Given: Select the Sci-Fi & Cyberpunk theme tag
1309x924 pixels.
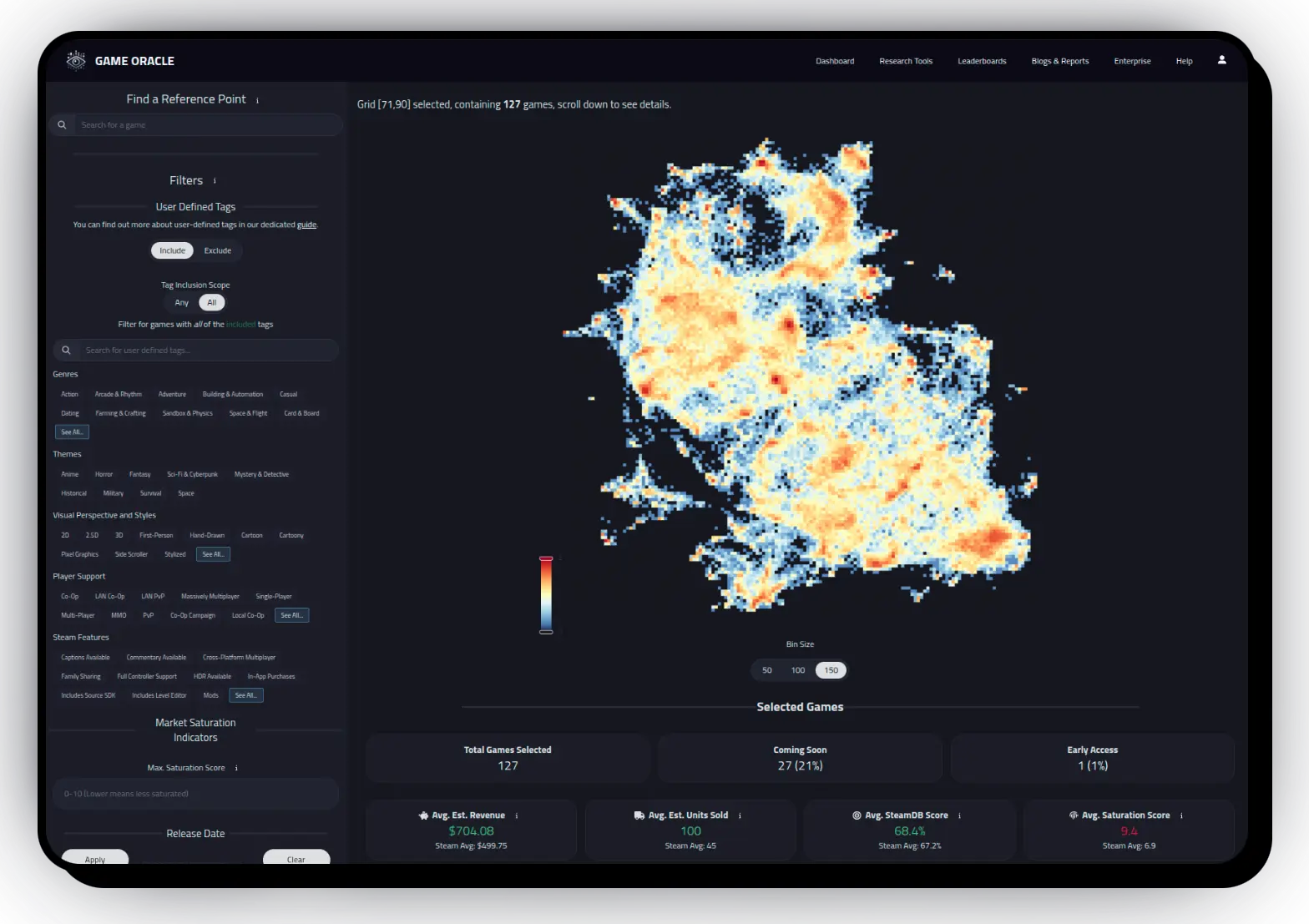Looking at the screenshot, I should coord(192,474).
